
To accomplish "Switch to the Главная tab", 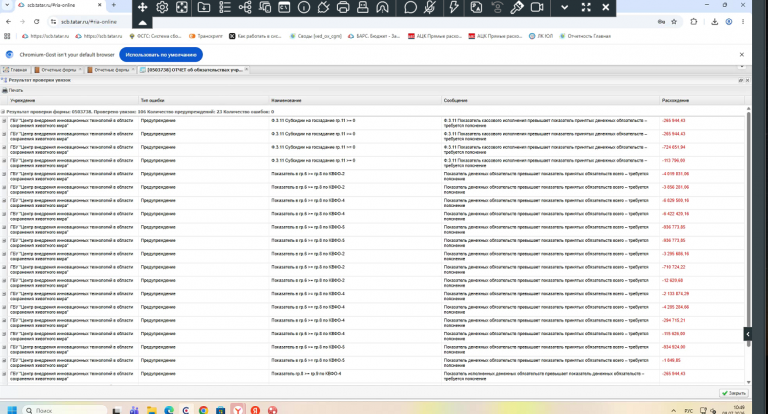I will (16, 70).
